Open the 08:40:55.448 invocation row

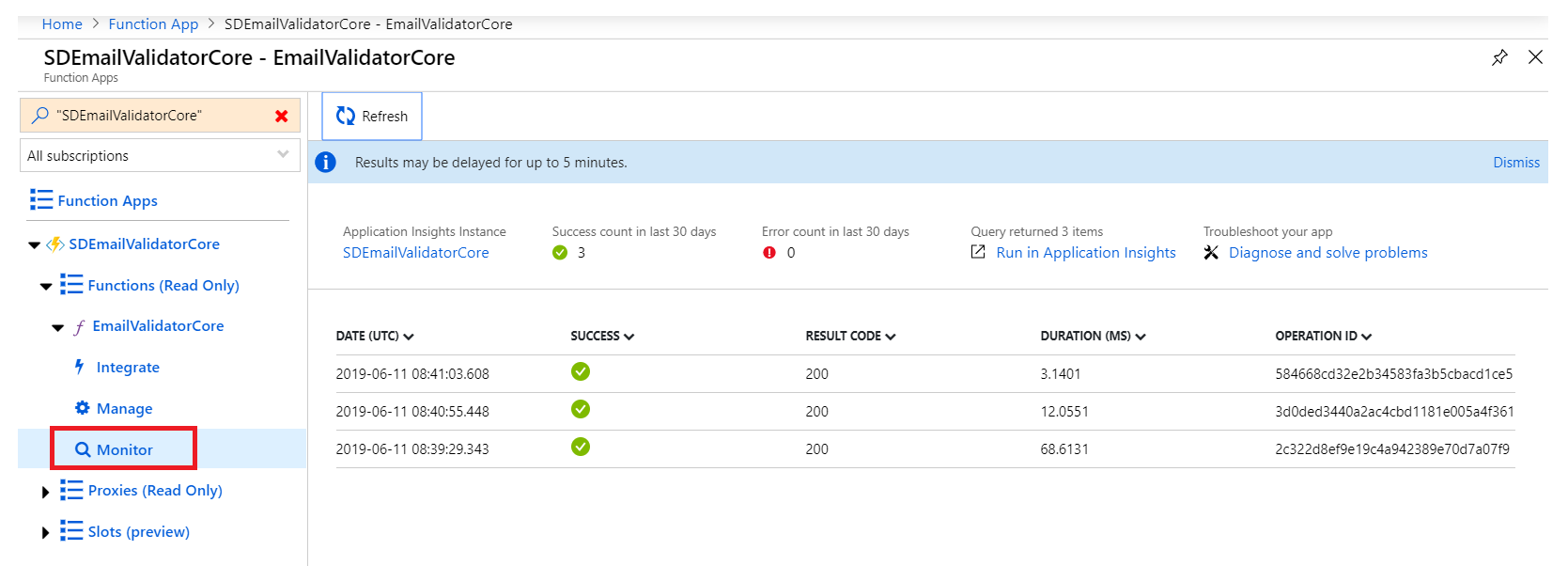tap(925, 411)
